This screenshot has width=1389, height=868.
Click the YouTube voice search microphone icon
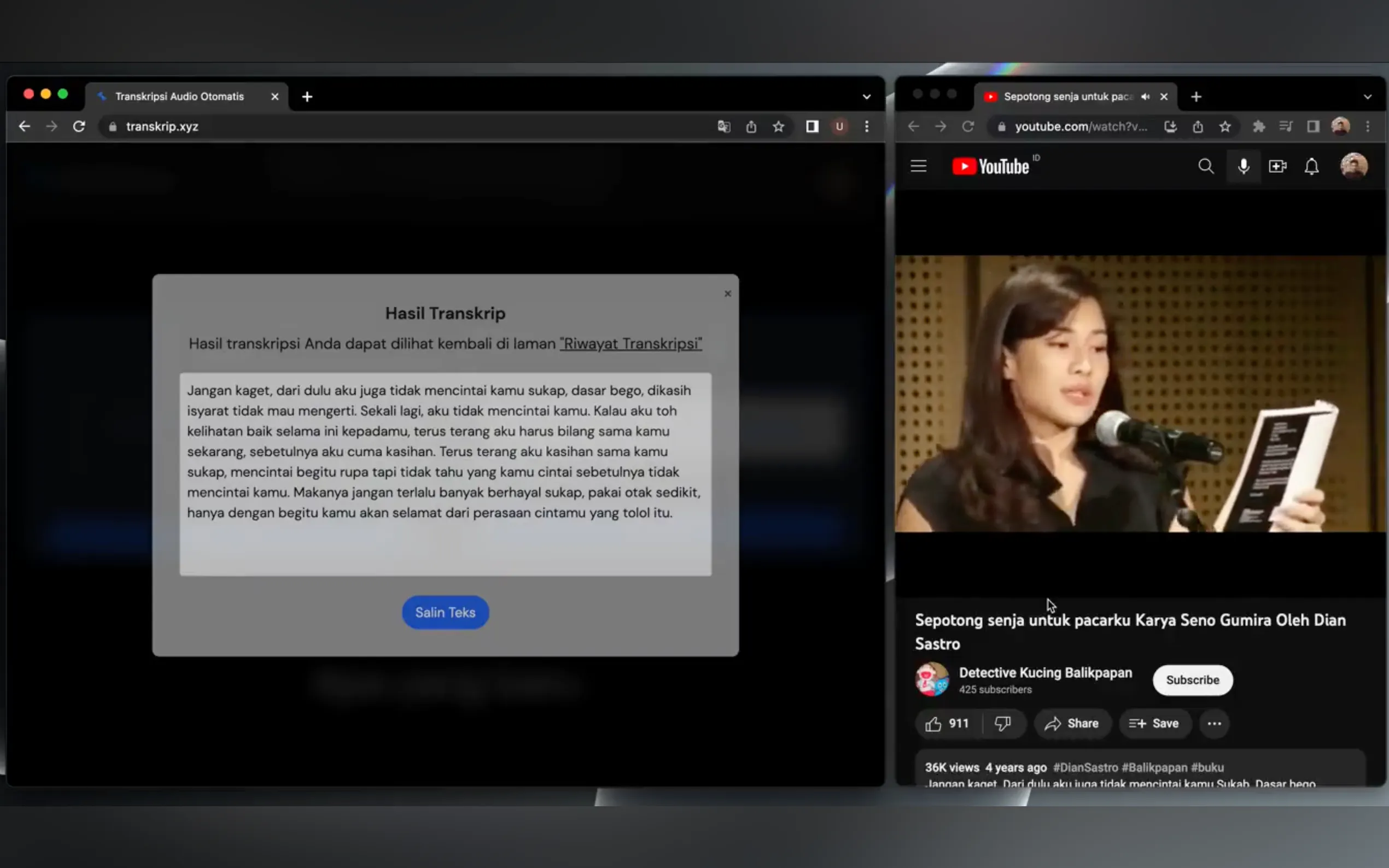pyautogui.click(x=1243, y=167)
